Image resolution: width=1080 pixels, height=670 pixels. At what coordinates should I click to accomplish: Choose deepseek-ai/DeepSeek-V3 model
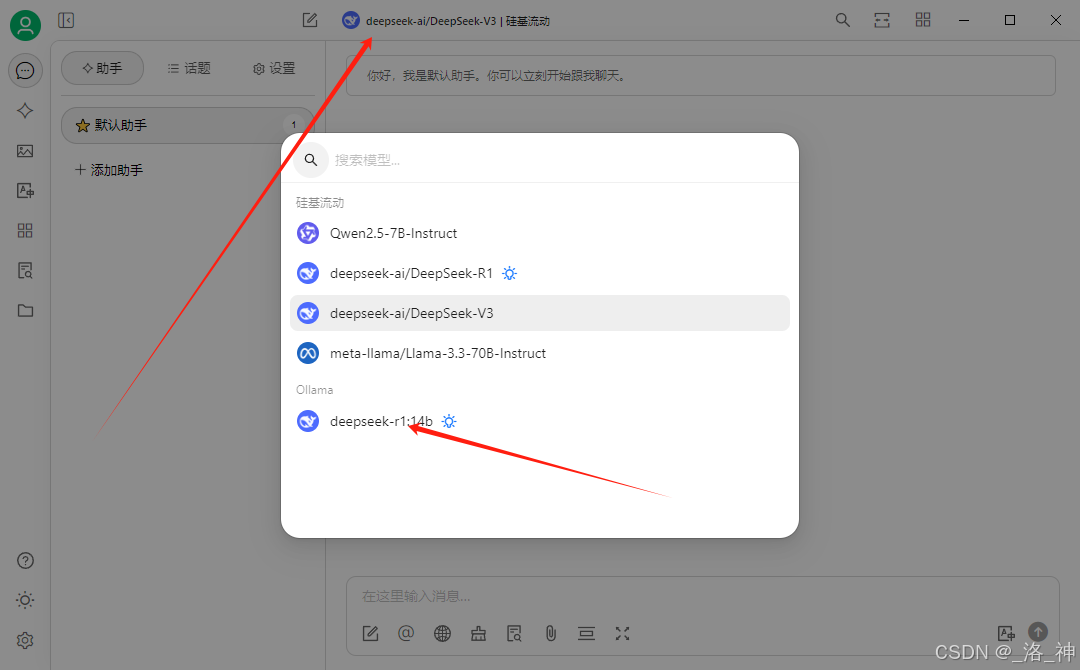tap(540, 313)
